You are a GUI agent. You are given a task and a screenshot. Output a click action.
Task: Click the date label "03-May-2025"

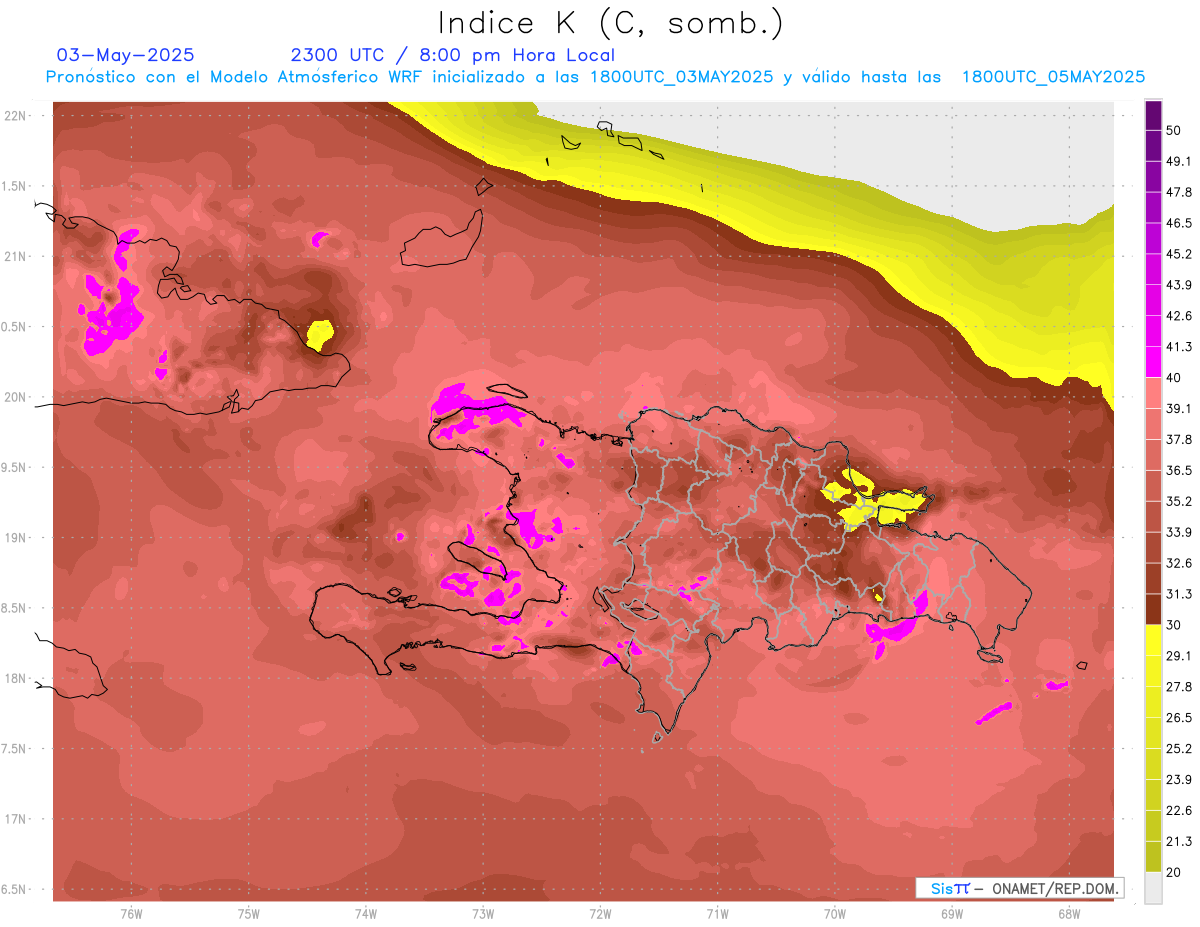[x=126, y=55]
